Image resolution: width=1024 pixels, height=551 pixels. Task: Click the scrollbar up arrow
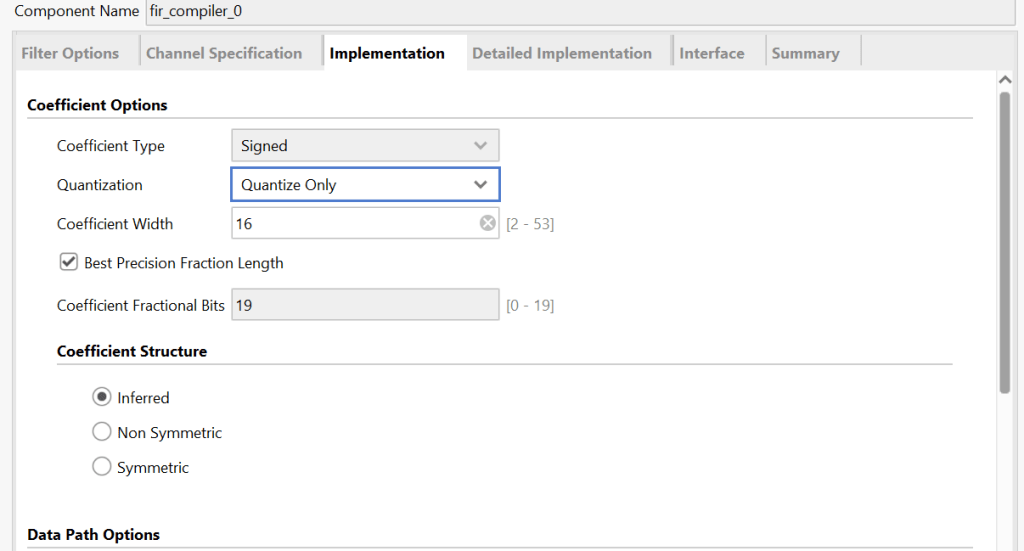click(1006, 79)
